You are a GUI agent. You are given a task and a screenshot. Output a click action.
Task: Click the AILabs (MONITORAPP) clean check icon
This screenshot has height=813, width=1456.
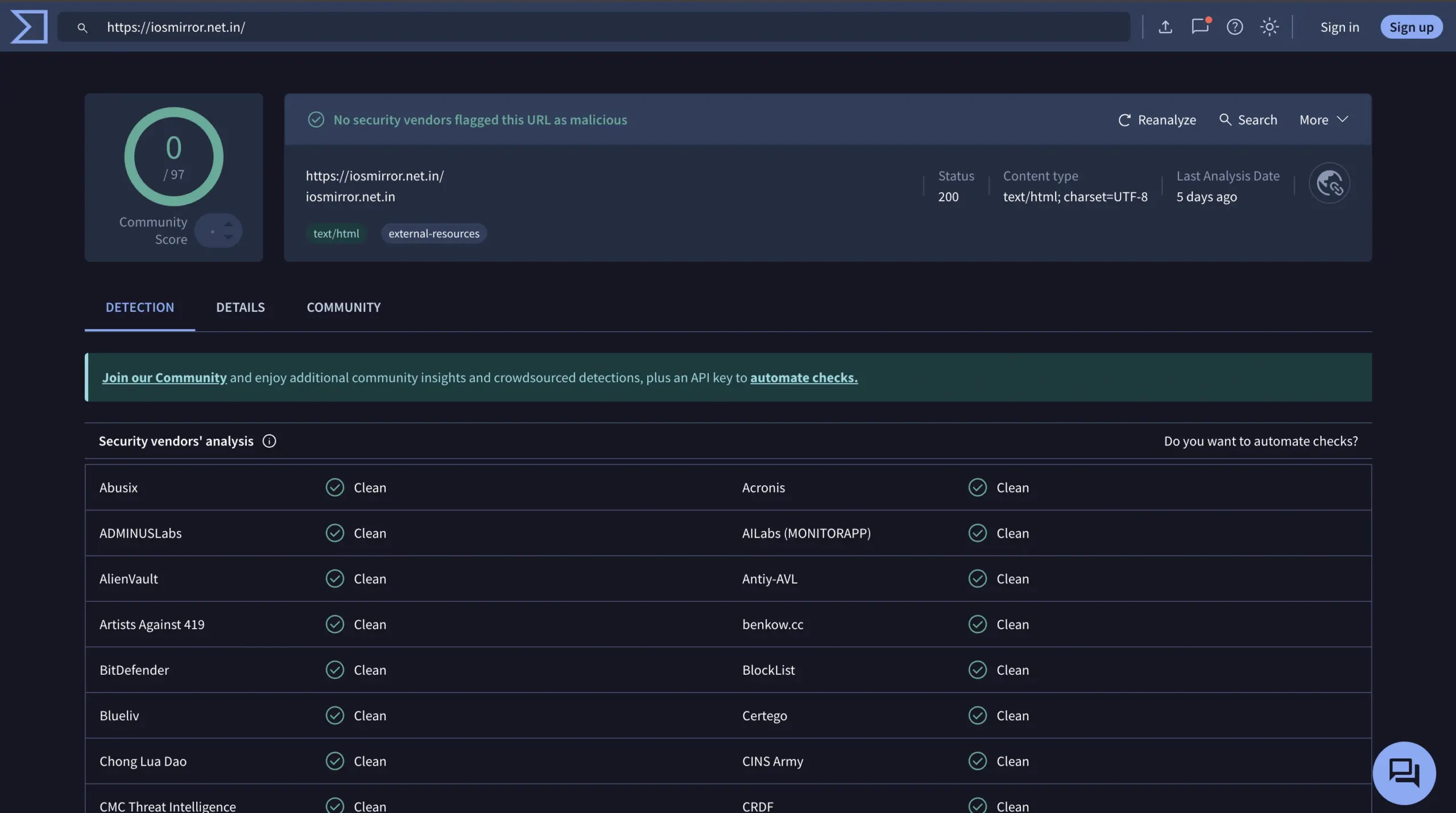[x=978, y=533]
